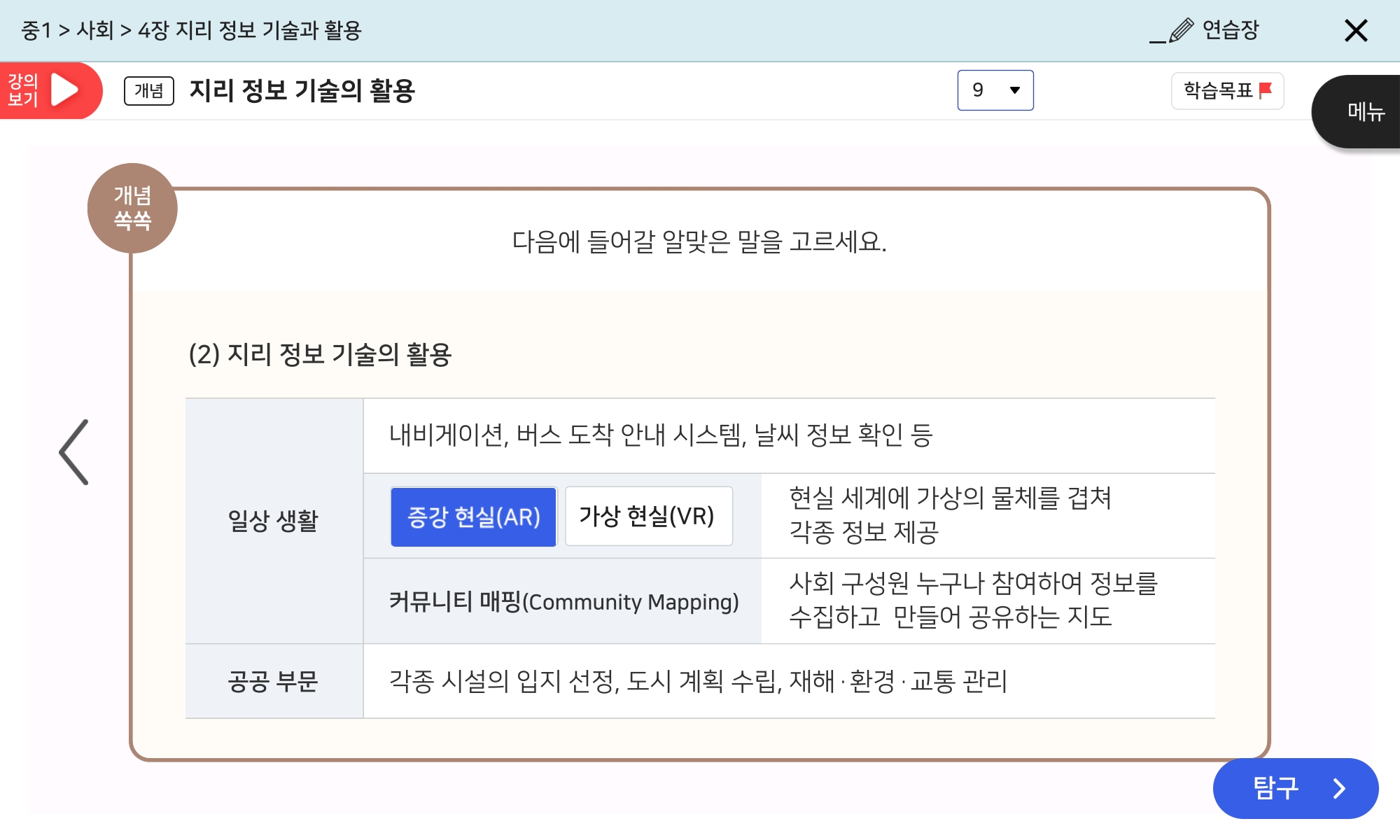Select 가상 현실(VR) answer option
Screen dimensions: 1400x840
tap(648, 517)
